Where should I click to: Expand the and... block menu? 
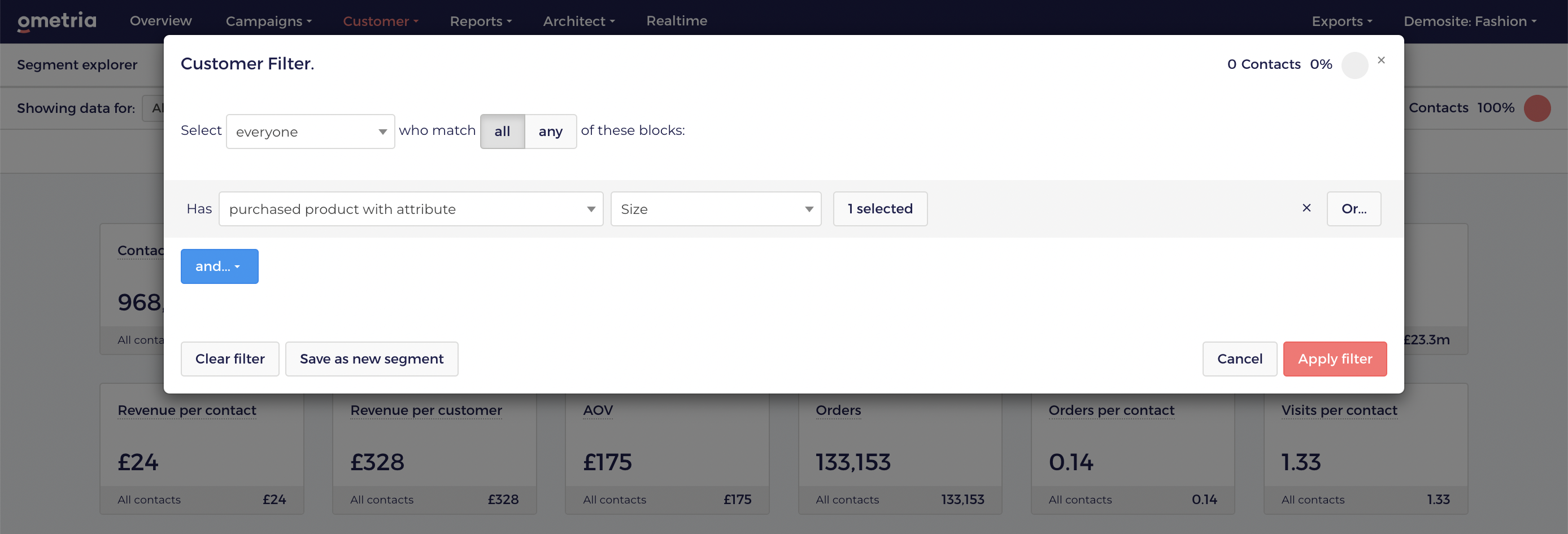tap(219, 266)
